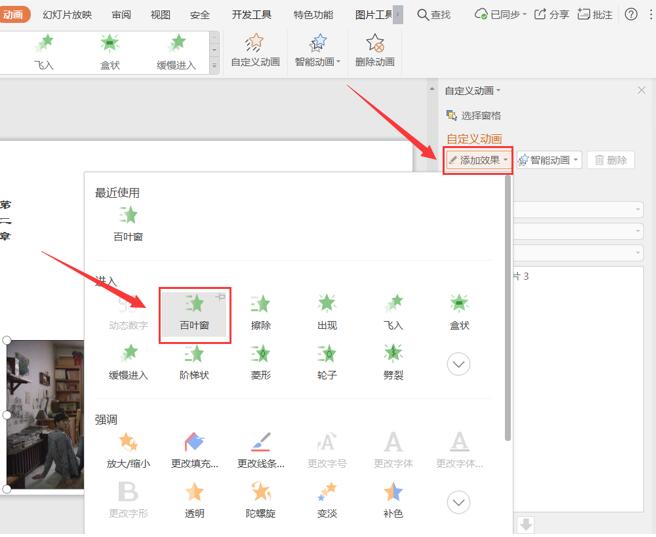Choose 缓慢进入 in the 进入 section
Viewport: 656px width, 537px height.
(128, 362)
